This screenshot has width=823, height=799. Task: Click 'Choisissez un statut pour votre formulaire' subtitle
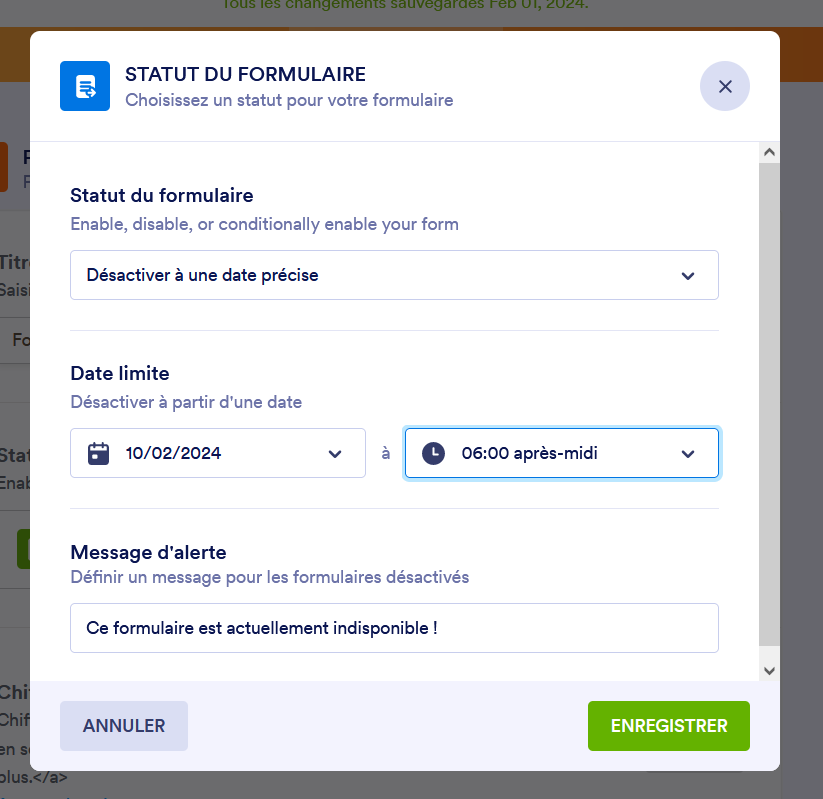click(x=289, y=100)
